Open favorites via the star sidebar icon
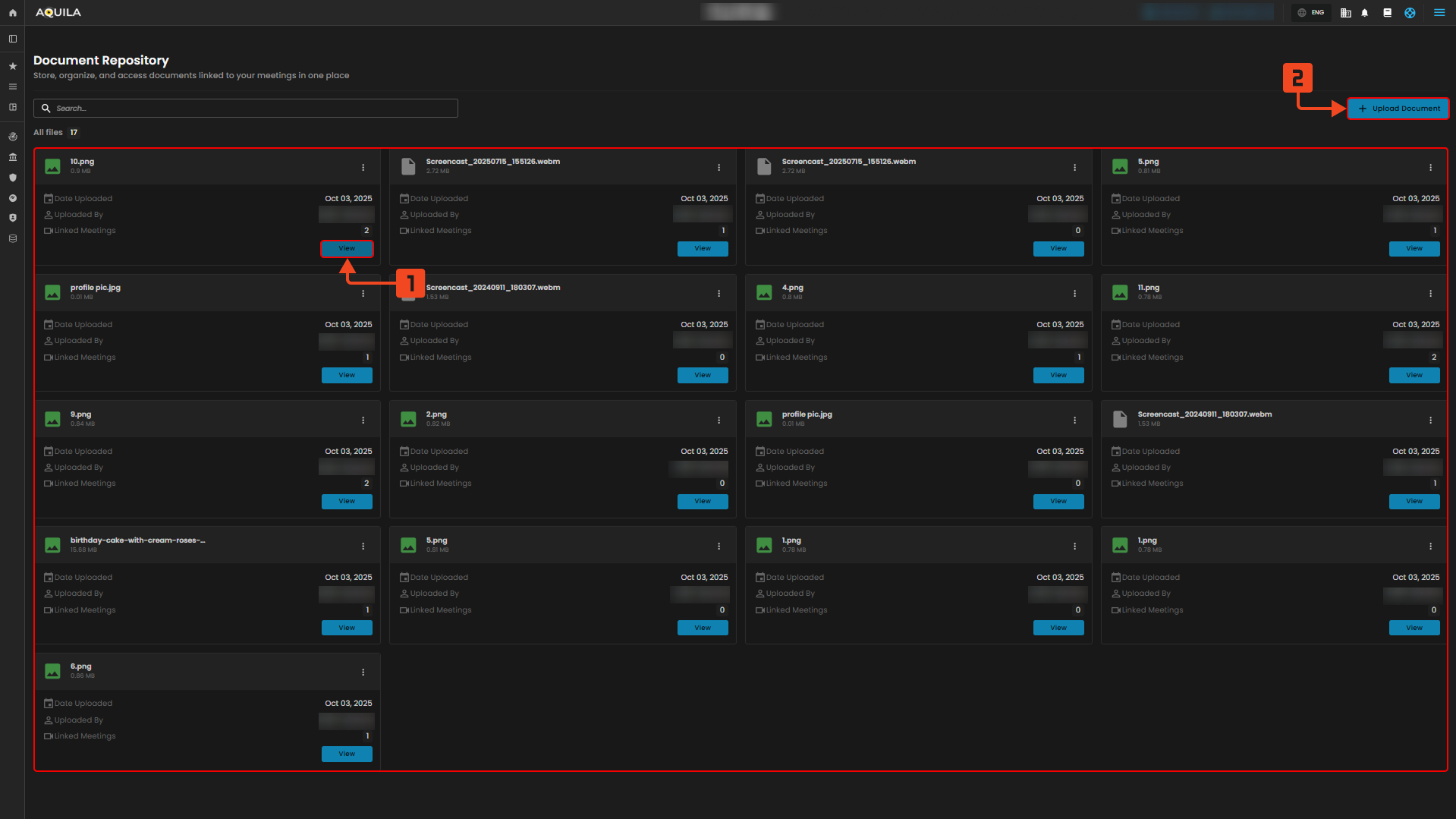Screen dimensions: 1456x819 tap(12, 66)
